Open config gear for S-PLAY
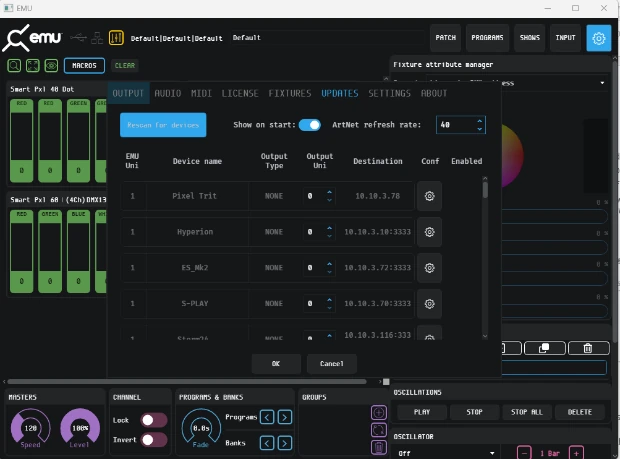The height and width of the screenshot is (459, 620). (429, 304)
